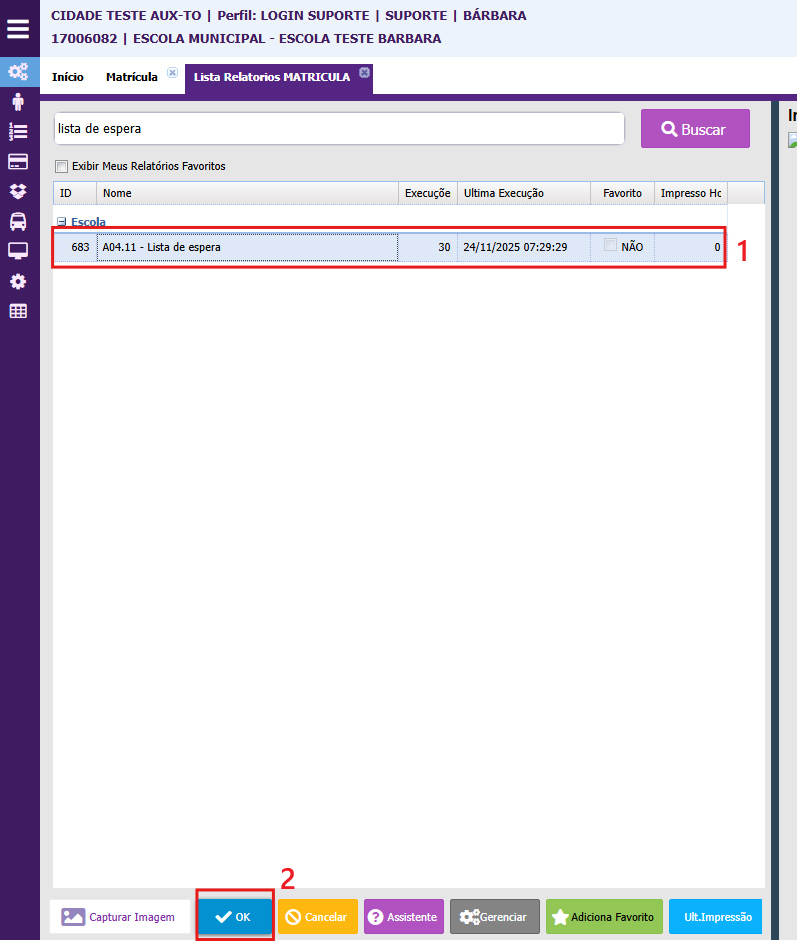Screen dimensions: 797x942
Task: Open the person sidebar icon
Action: tap(18, 101)
